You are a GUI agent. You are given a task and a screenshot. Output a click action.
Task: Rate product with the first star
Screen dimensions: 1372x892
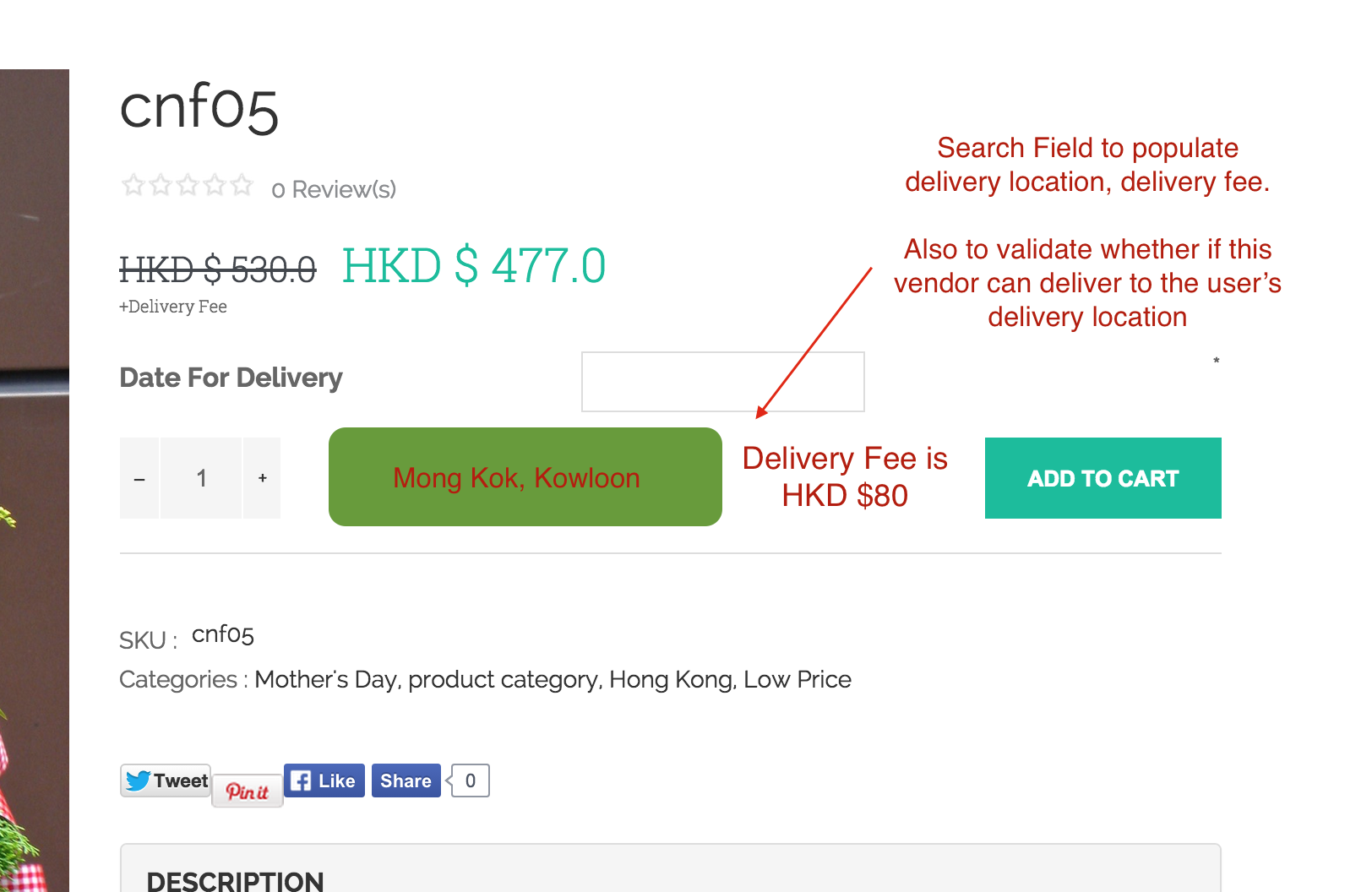coord(133,185)
